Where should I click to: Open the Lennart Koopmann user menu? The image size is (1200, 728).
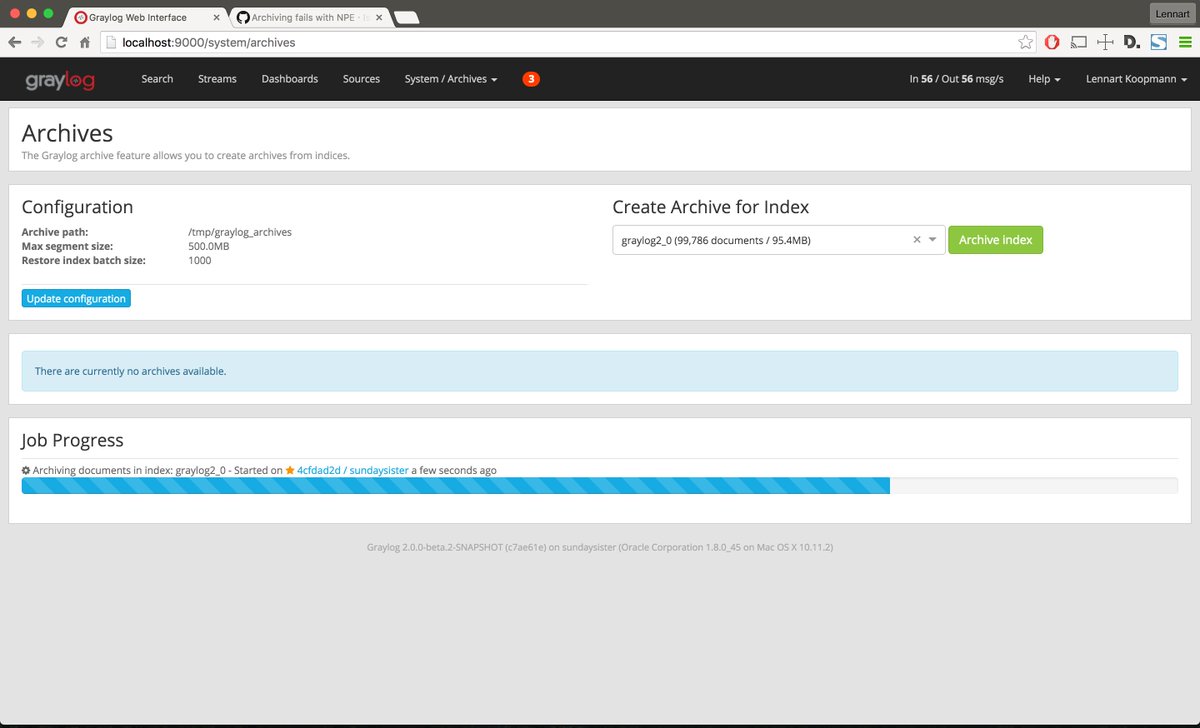[1135, 79]
